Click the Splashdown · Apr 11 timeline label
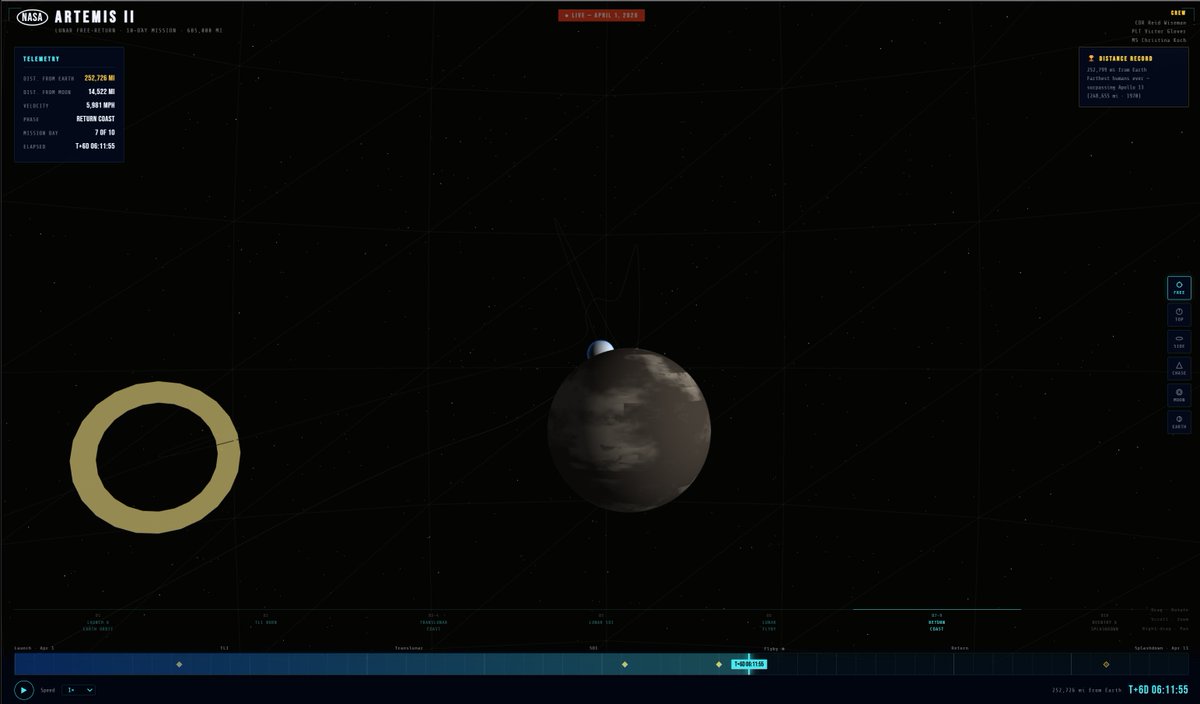This screenshot has height=704, width=1200. 1160,648
